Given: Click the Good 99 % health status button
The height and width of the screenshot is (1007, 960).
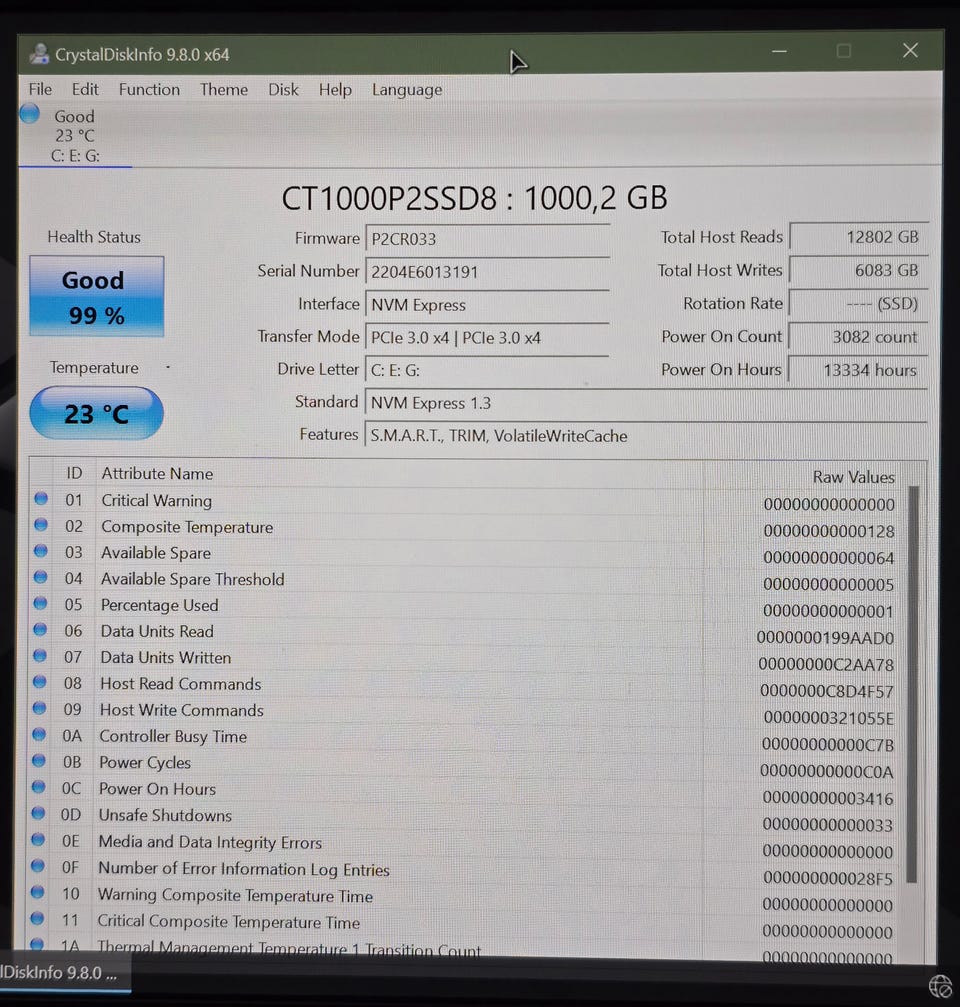Looking at the screenshot, I should [96, 296].
